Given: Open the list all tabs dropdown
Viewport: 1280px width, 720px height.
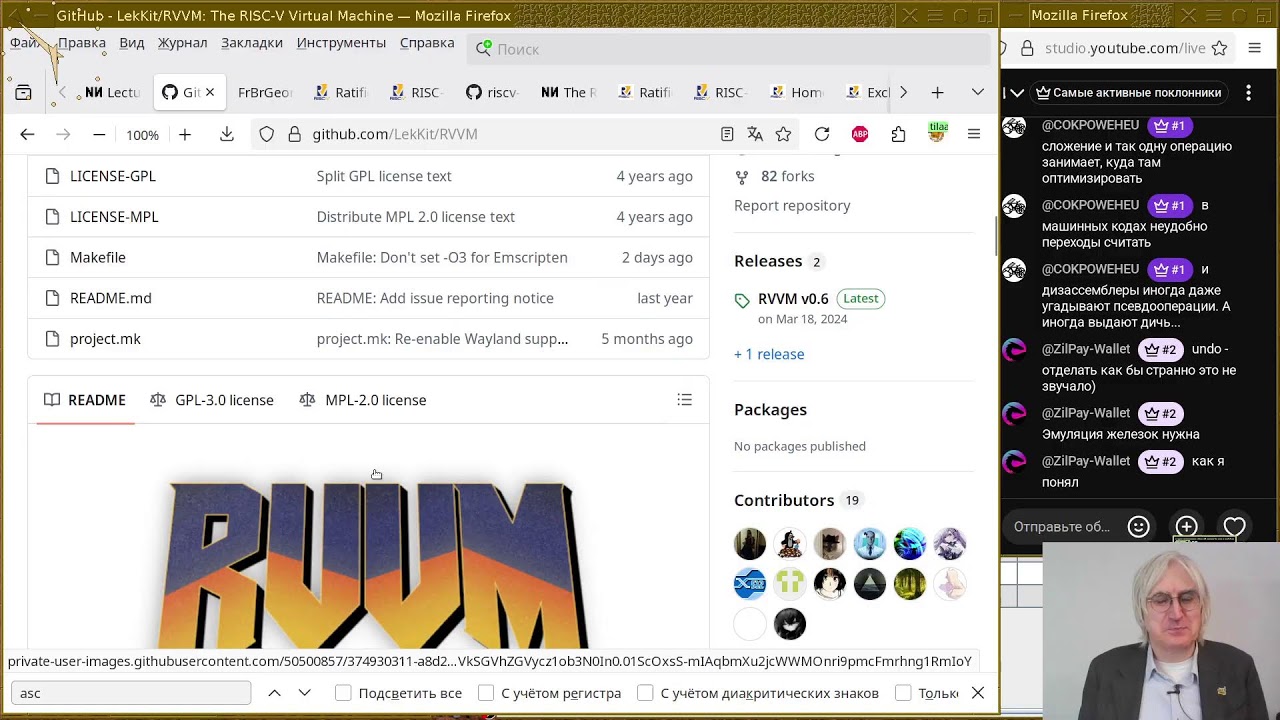Looking at the screenshot, I should [x=978, y=92].
